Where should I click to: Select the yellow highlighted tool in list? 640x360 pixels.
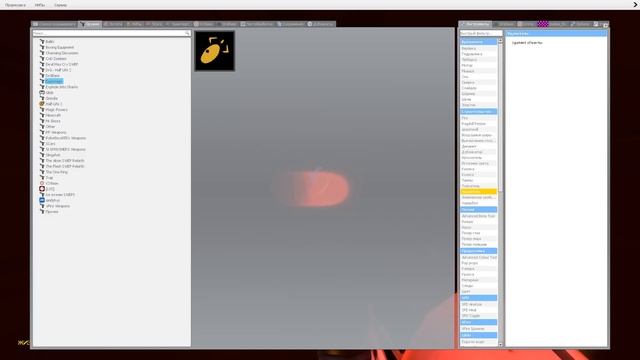pyautogui.click(x=478, y=191)
